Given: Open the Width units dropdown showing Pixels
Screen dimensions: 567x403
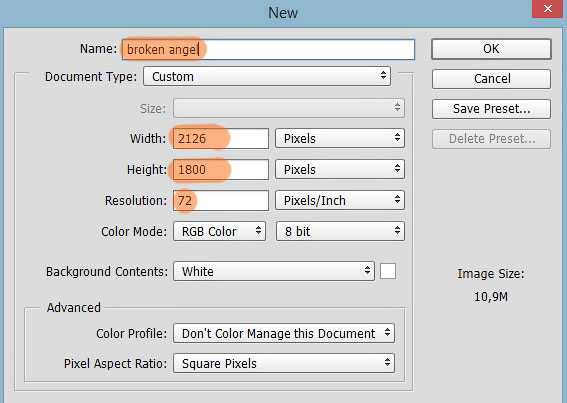Looking at the screenshot, I should 340,138.
